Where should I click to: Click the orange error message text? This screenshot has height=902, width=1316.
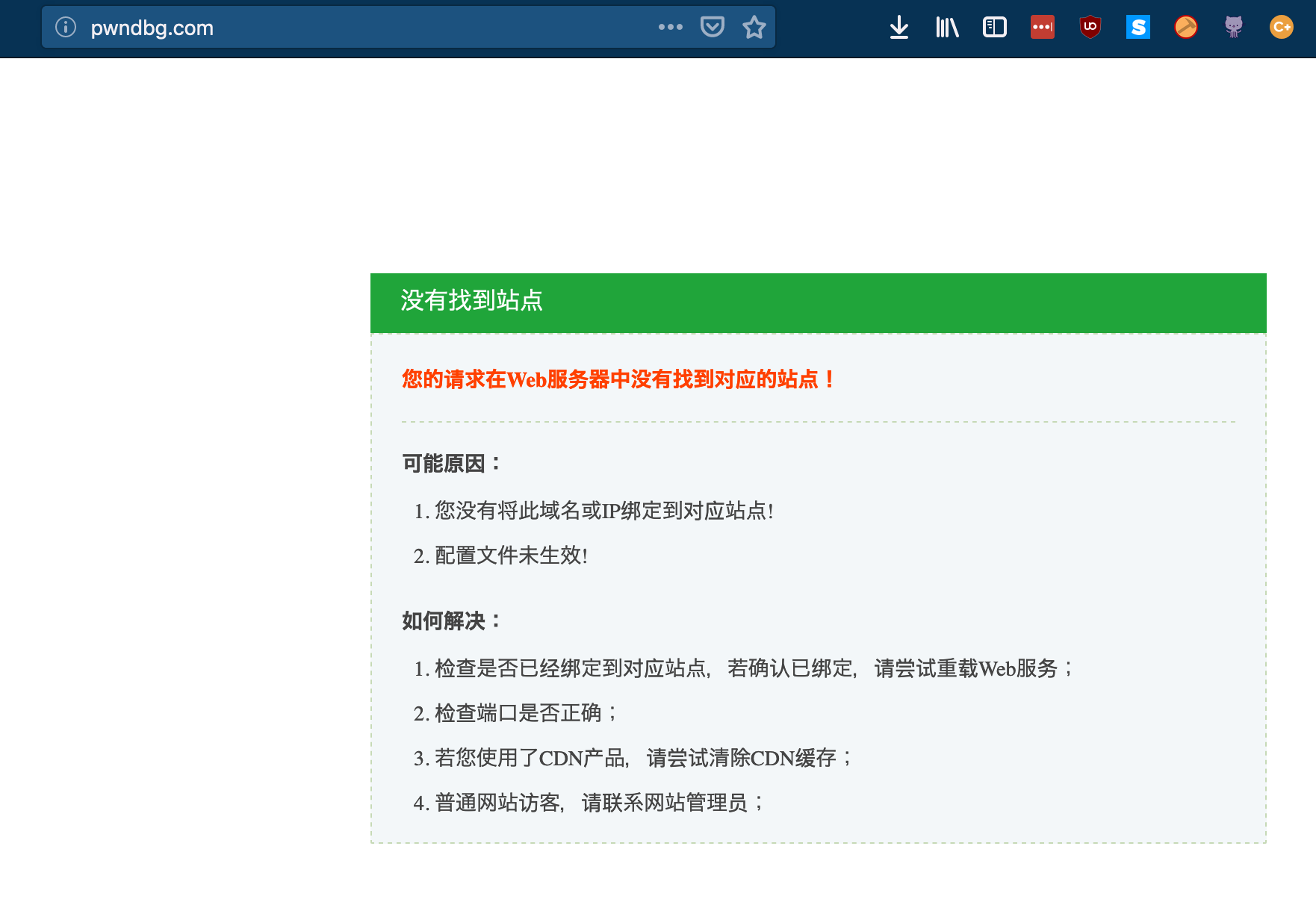click(617, 380)
